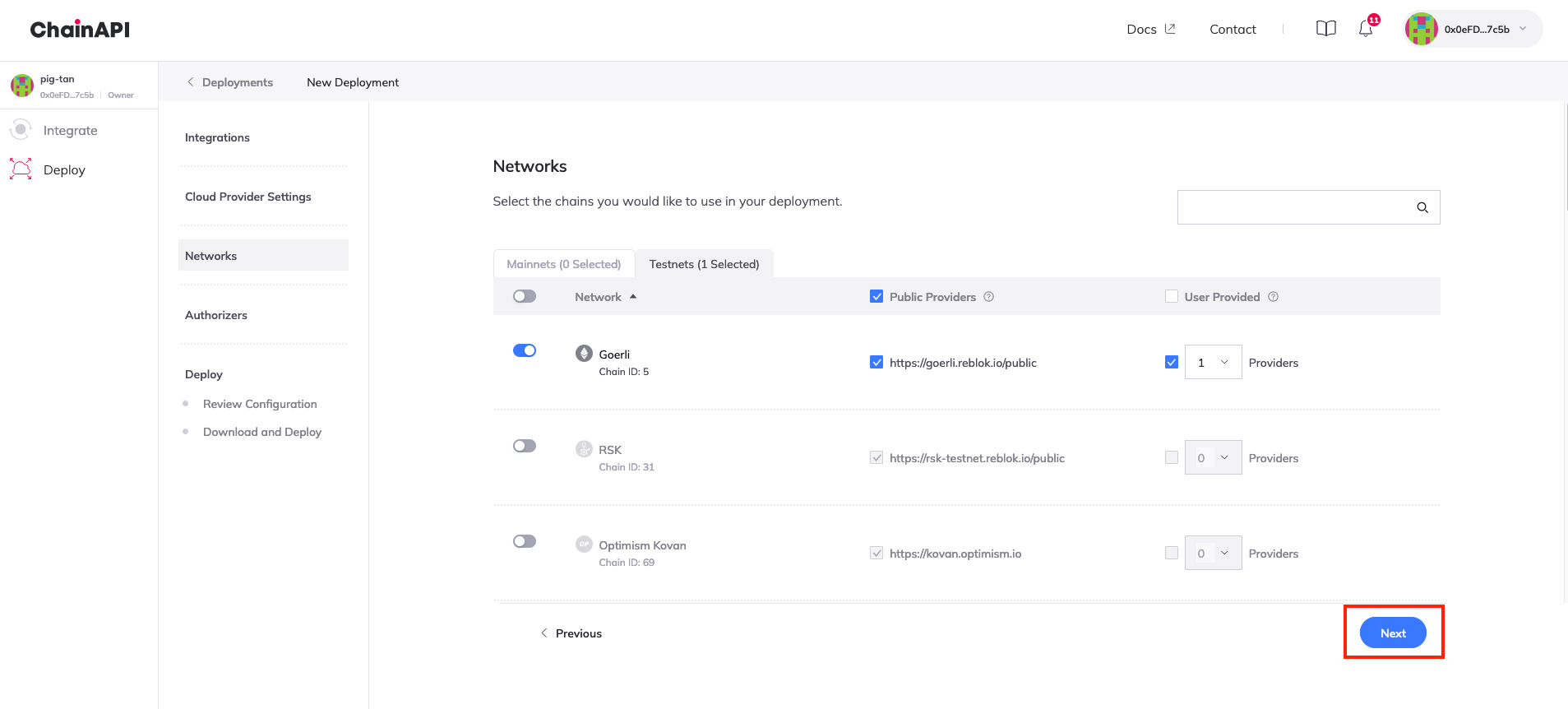Go back with the Previous link

tap(571, 633)
